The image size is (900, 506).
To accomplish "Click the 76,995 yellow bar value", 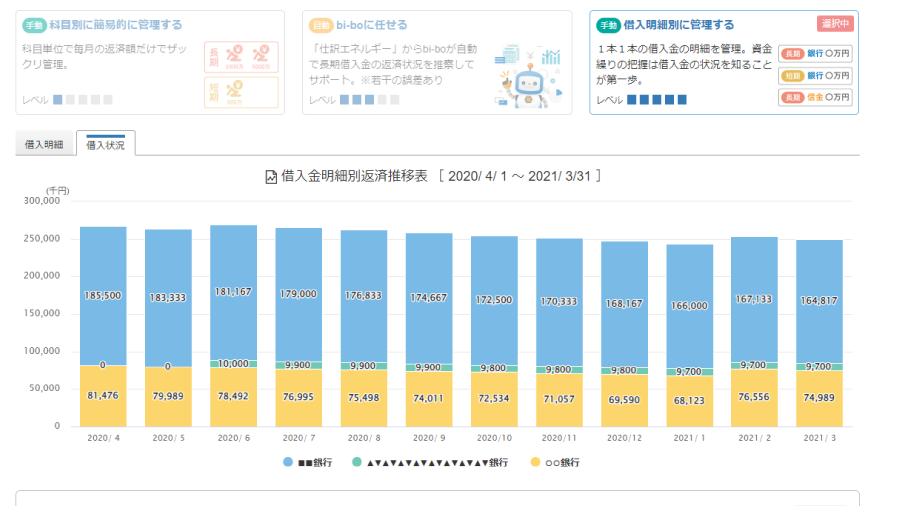I will point(298,397).
